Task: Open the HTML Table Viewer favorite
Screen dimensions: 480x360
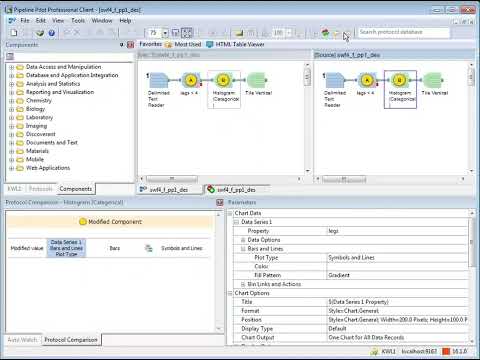Action: click(x=235, y=44)
